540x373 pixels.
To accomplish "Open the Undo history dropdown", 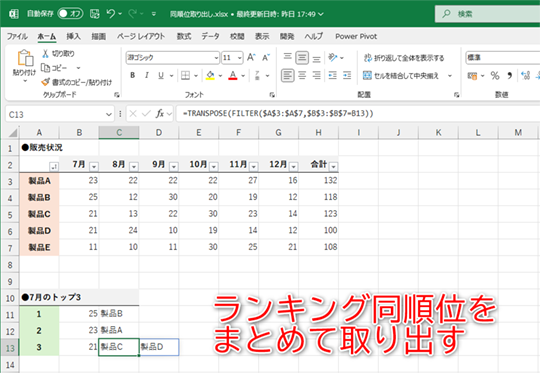I will pos(120,14).
